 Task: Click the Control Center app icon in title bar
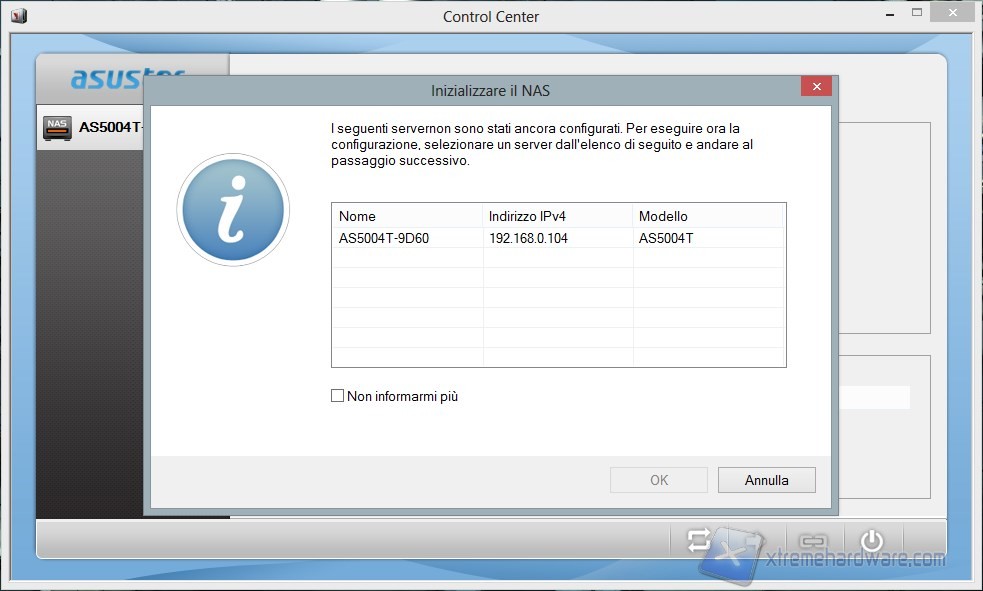(x=19, y=16)
